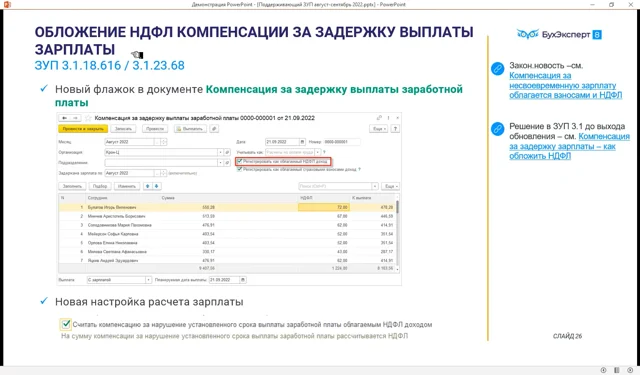The height and width of the screenshot is (375, 640).
Task: Close the 1C document with the X icon
Action: [398, 118]
